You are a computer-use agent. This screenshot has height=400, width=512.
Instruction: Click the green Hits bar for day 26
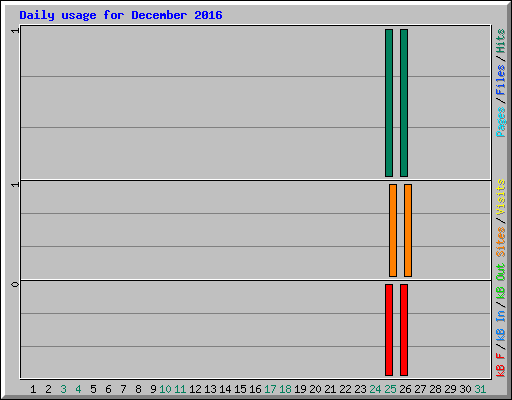pos(404,103)
